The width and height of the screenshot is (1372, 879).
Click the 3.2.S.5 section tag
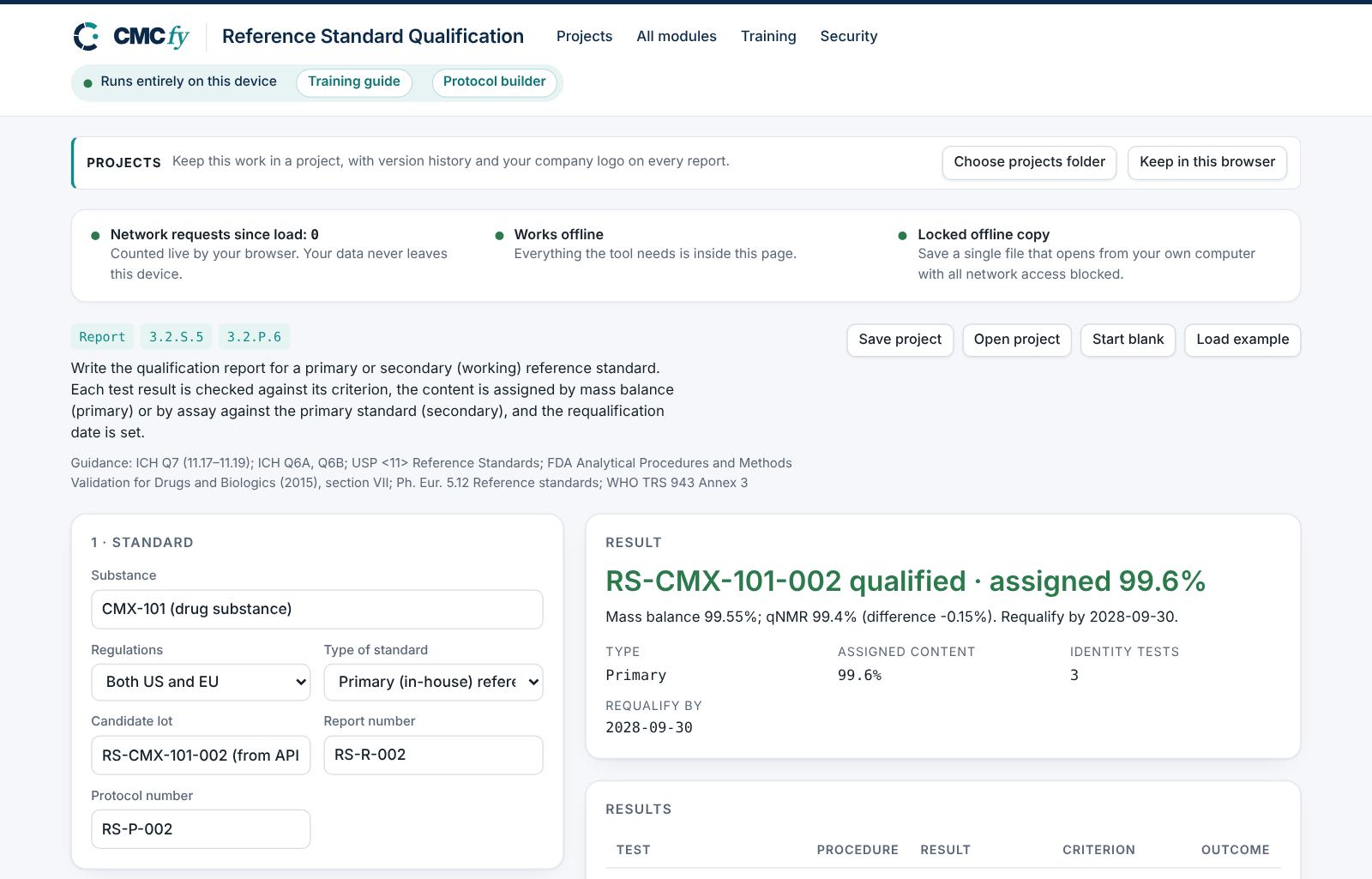click(177, 337)
